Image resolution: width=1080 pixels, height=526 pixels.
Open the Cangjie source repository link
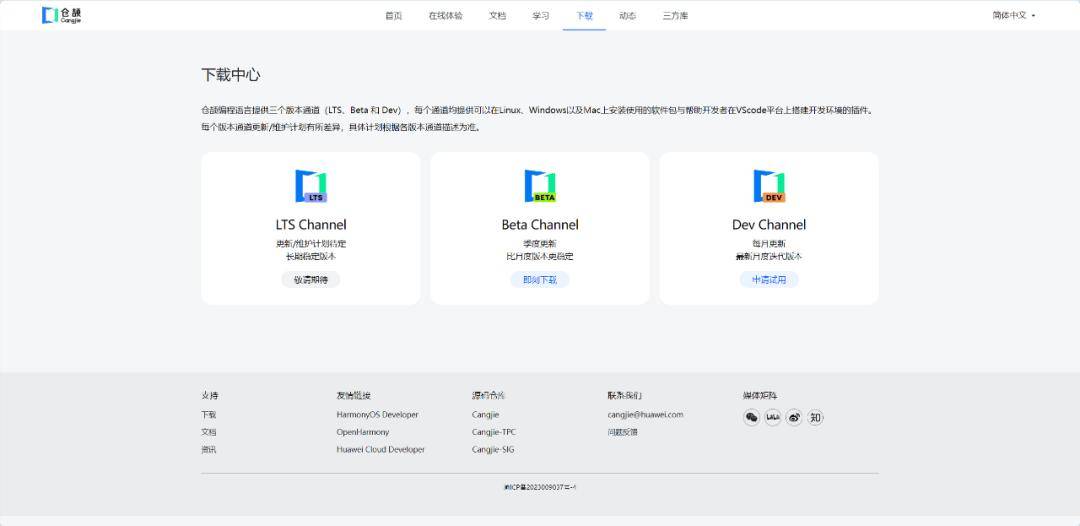486,415
